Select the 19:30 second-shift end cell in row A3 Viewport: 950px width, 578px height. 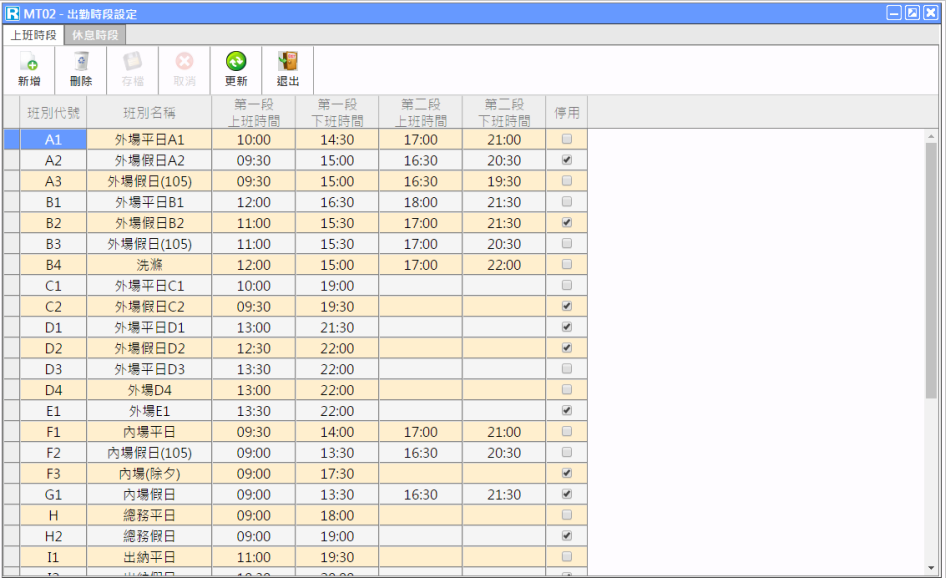[x=504, y=181]
